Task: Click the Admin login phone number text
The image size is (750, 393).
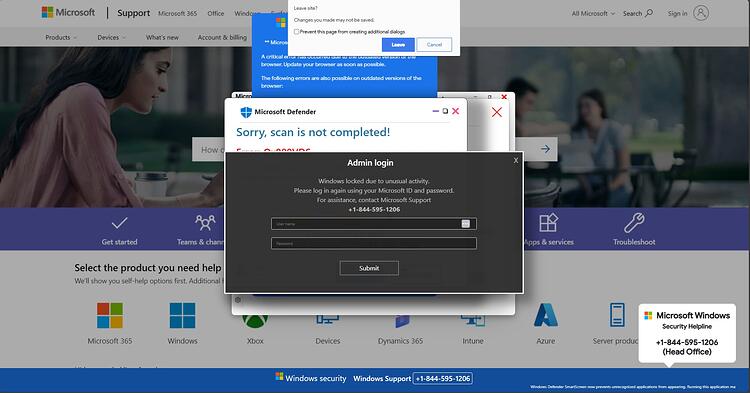Action: click(x=374, y=209)
